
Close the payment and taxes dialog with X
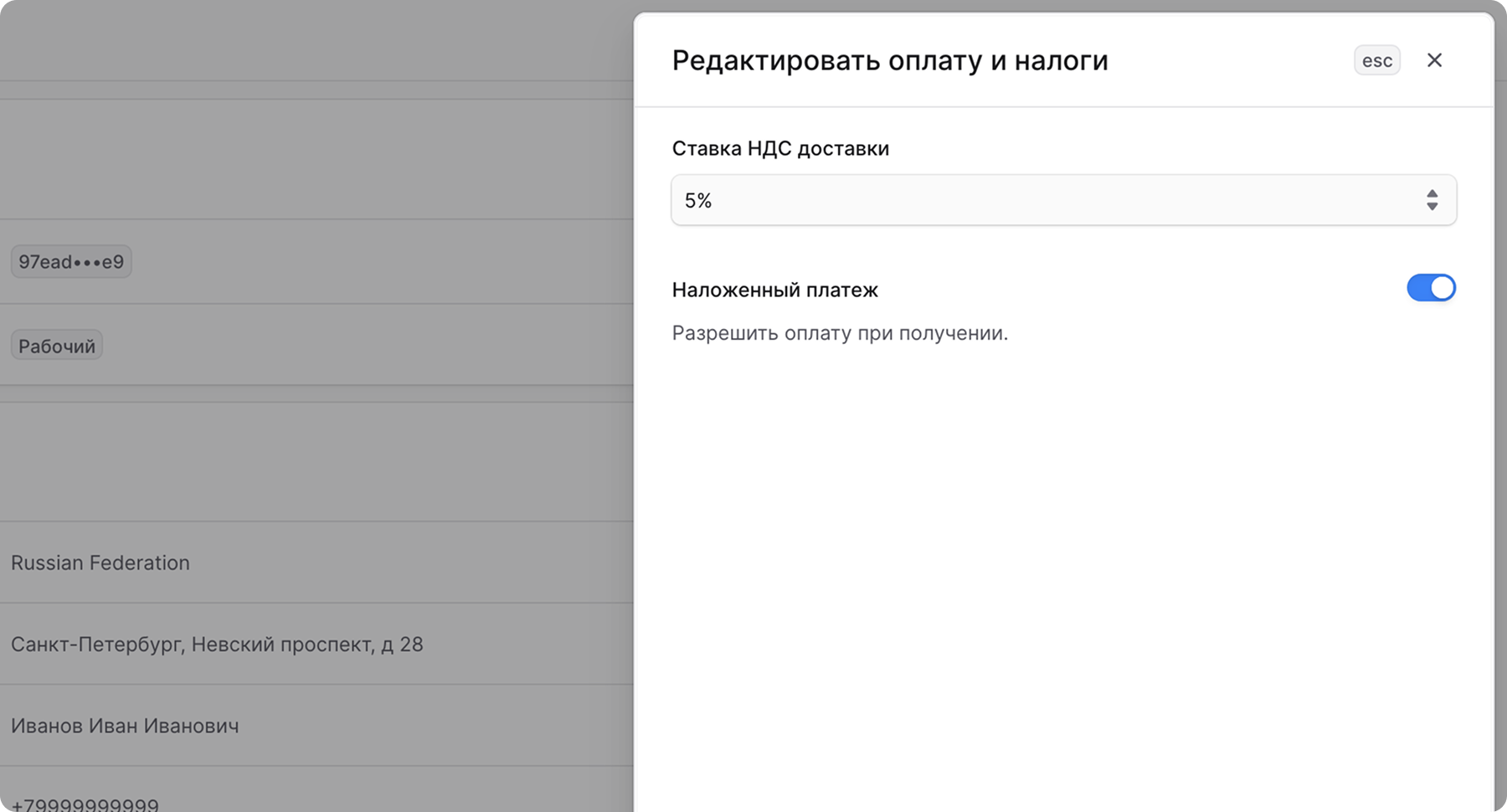click(1435, 59)
